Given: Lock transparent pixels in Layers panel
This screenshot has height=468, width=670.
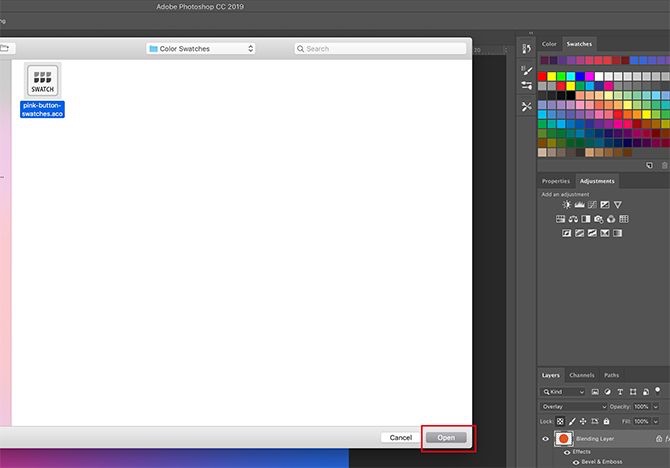Looking at the screenshot, I should point(562,421).
